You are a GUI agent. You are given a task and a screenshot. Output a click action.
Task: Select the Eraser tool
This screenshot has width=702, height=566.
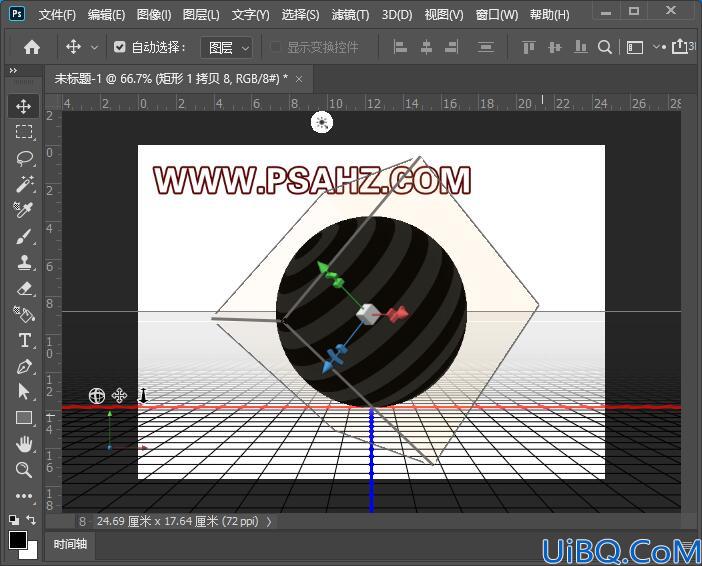[23, 288]
